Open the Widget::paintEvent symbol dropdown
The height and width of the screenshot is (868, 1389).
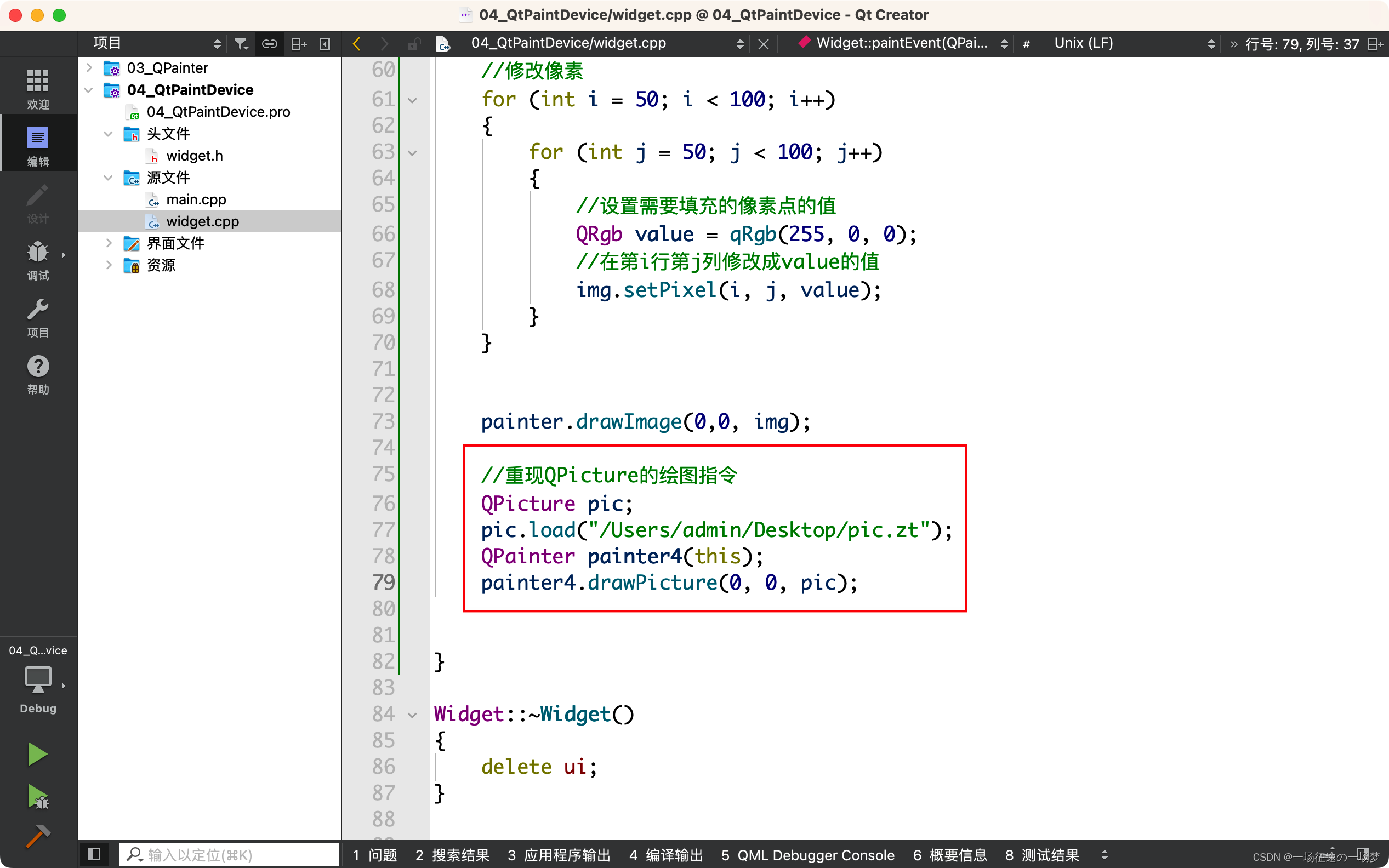coord(902,43)
